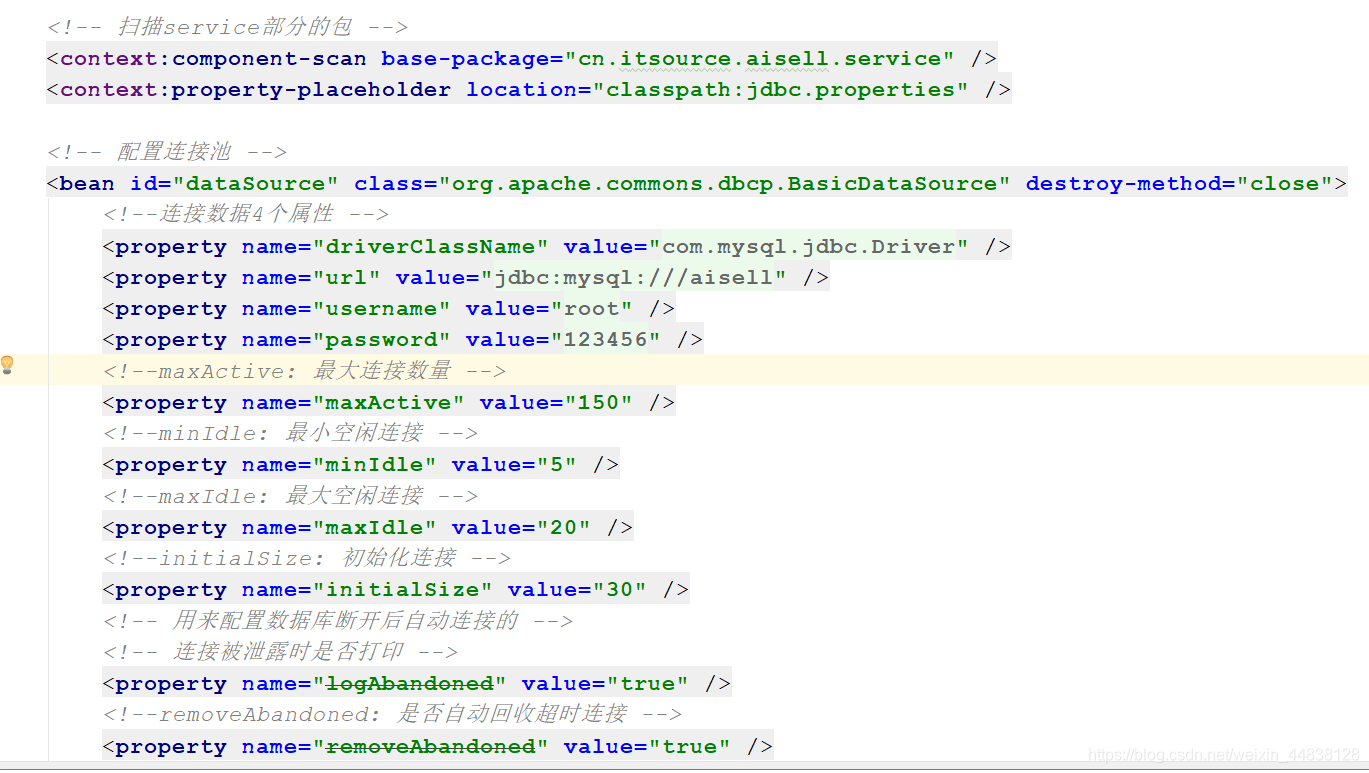Click the username value "root"
The width and height of the screenshot is (1369, 773).
click(x=592, y=309)
